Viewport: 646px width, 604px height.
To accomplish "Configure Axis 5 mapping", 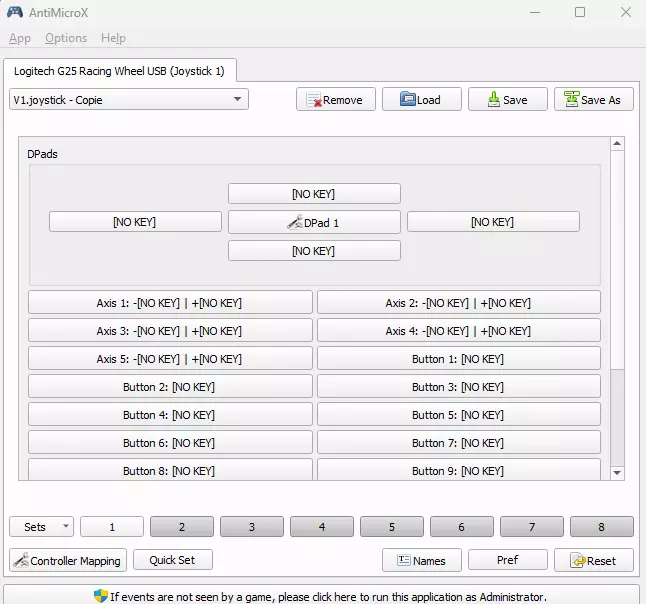I will click(x=170, y=359).
